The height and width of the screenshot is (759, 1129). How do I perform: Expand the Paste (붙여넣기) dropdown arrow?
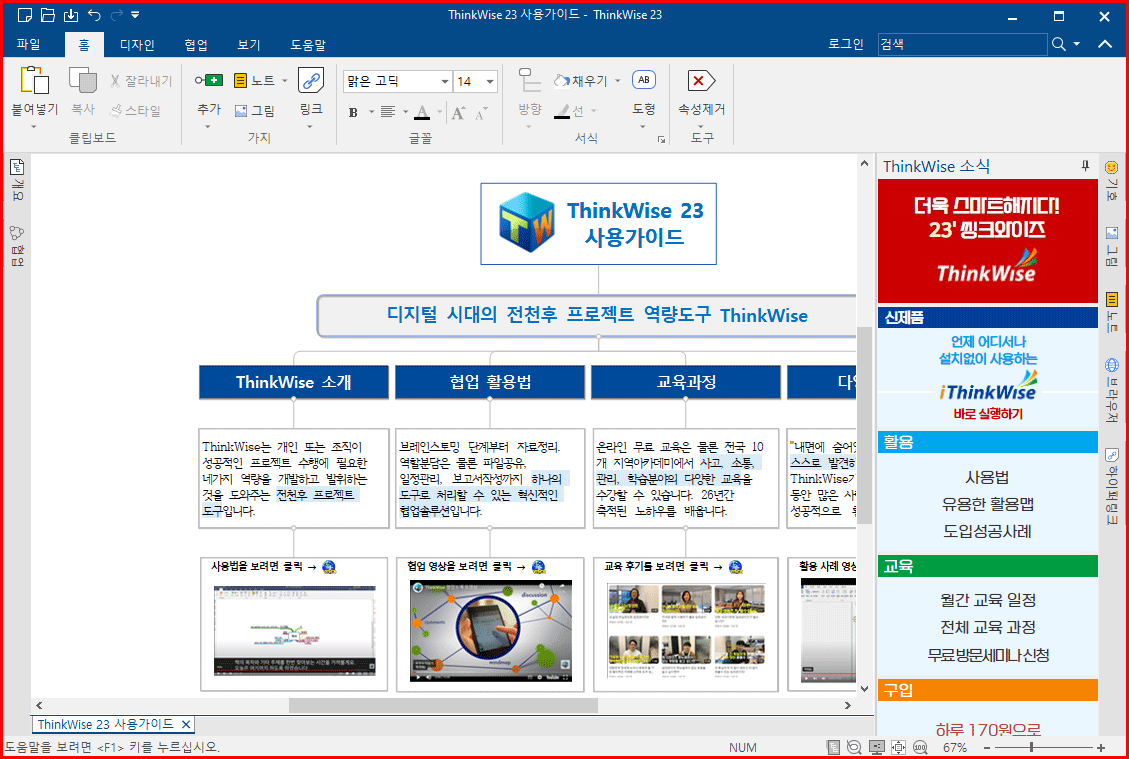point(33,127)
